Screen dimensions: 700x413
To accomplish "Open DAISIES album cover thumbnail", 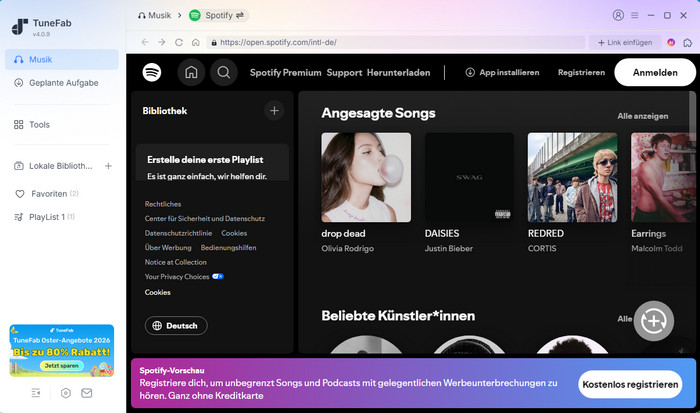I will pos(469,177).
